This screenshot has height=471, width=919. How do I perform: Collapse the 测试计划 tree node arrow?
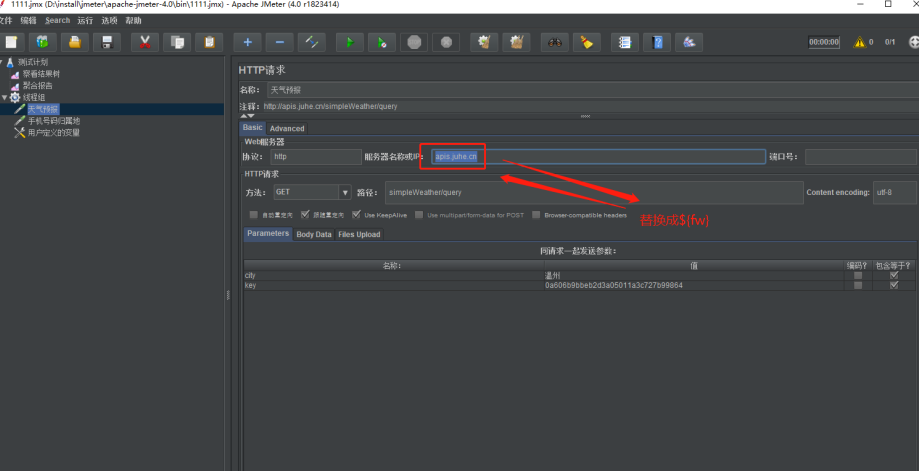(x=2, y=62)
